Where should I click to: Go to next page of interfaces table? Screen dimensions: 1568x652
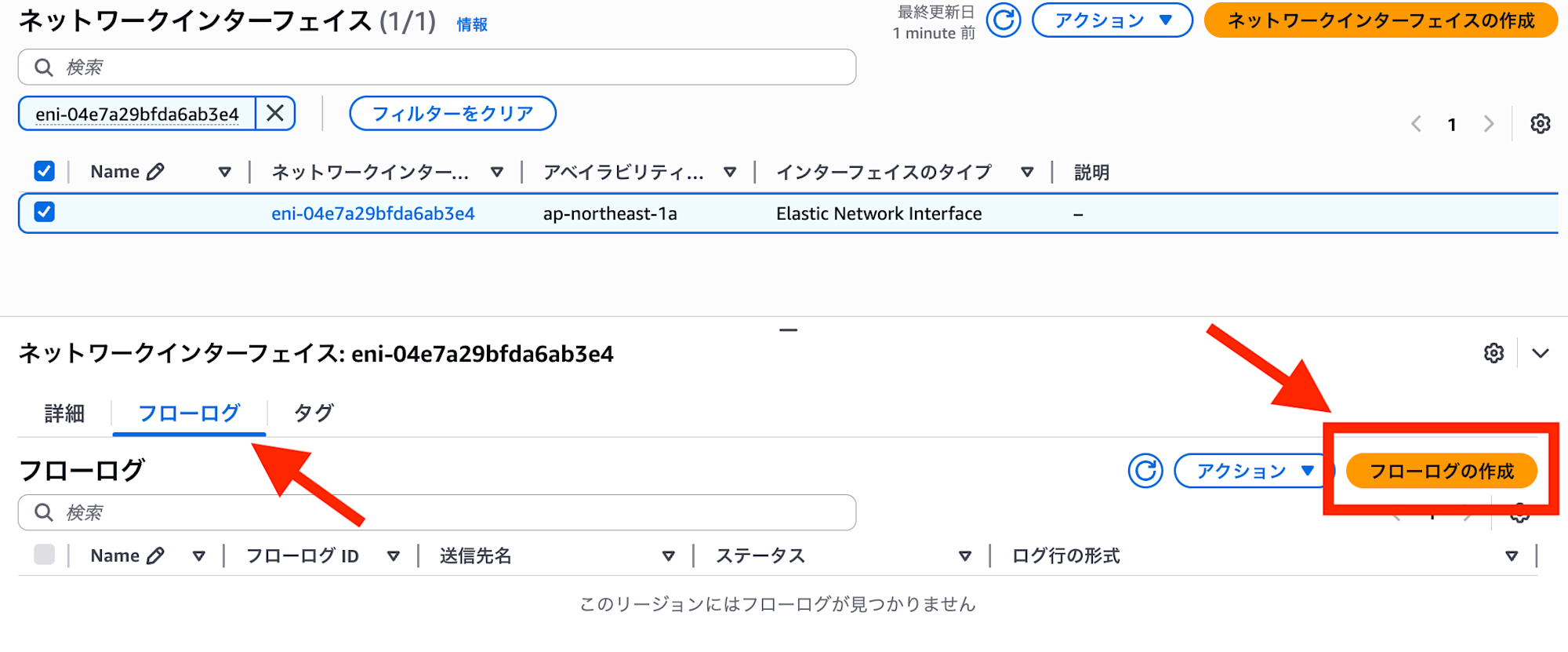(x=1488, y=124)
